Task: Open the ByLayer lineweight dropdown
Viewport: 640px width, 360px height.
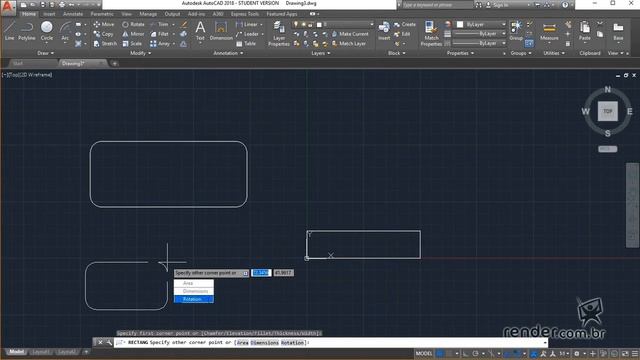Action: point(479,34)
